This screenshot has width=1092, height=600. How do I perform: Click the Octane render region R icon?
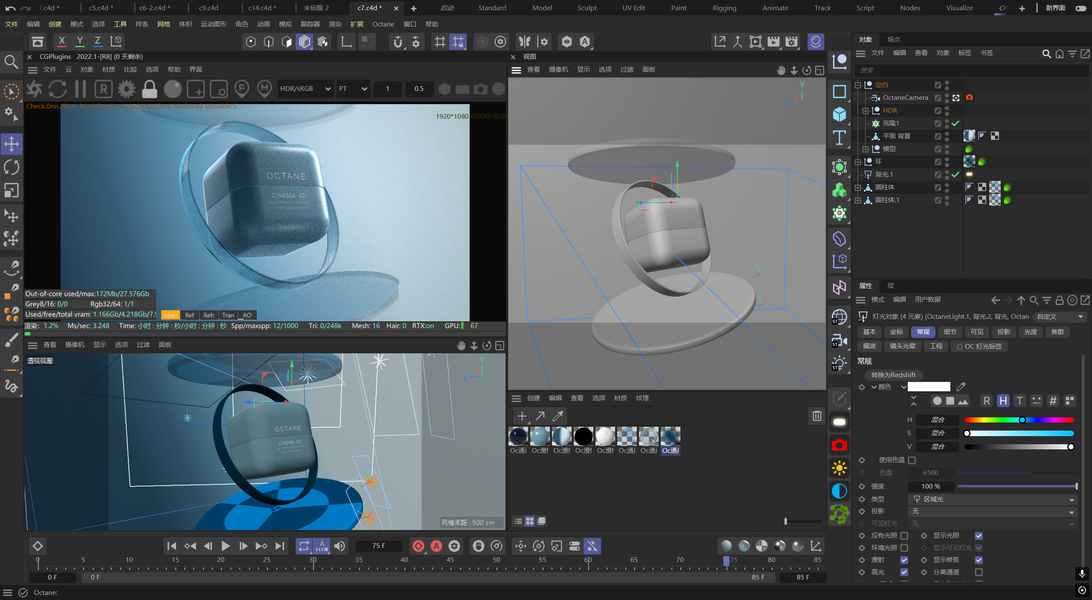click(104, 89)
